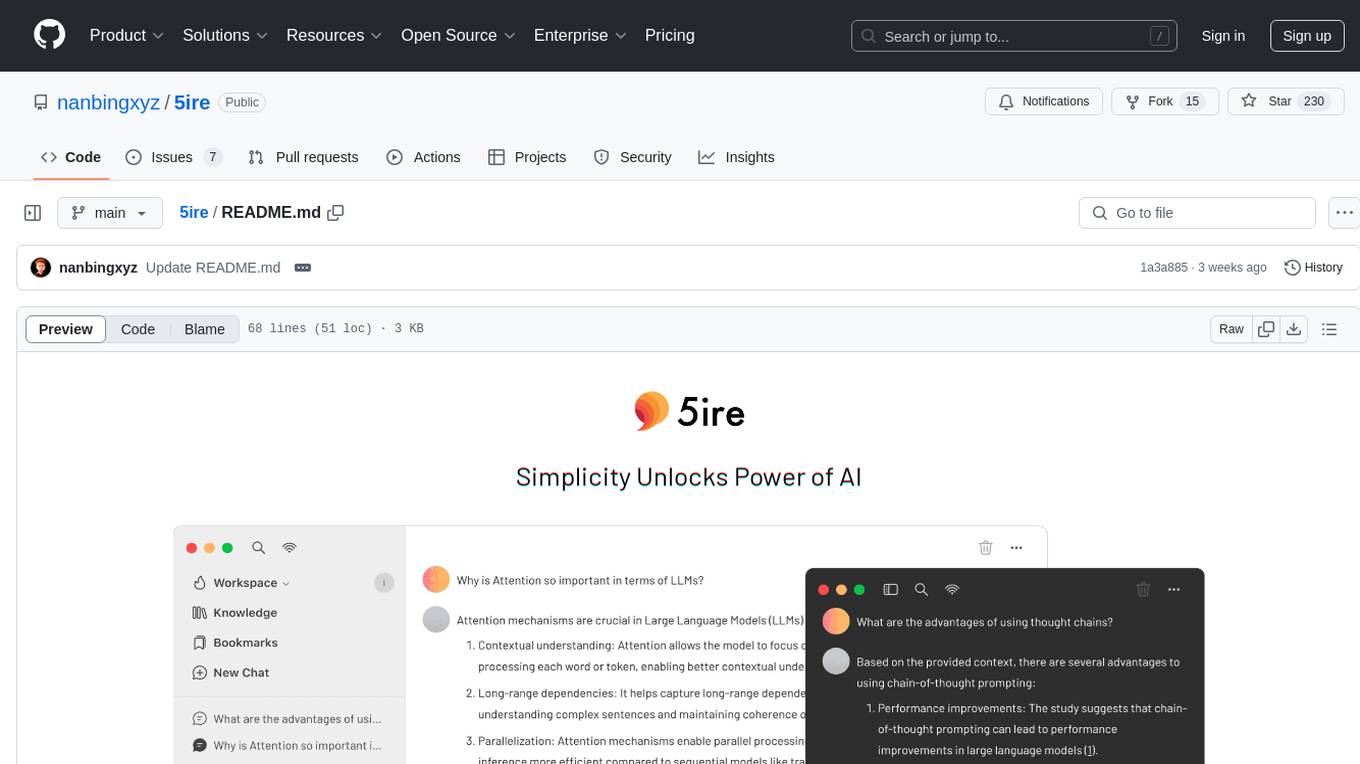View the file History
Image resolution: width=1360 pixels, height=764 pixels.
1313,268
